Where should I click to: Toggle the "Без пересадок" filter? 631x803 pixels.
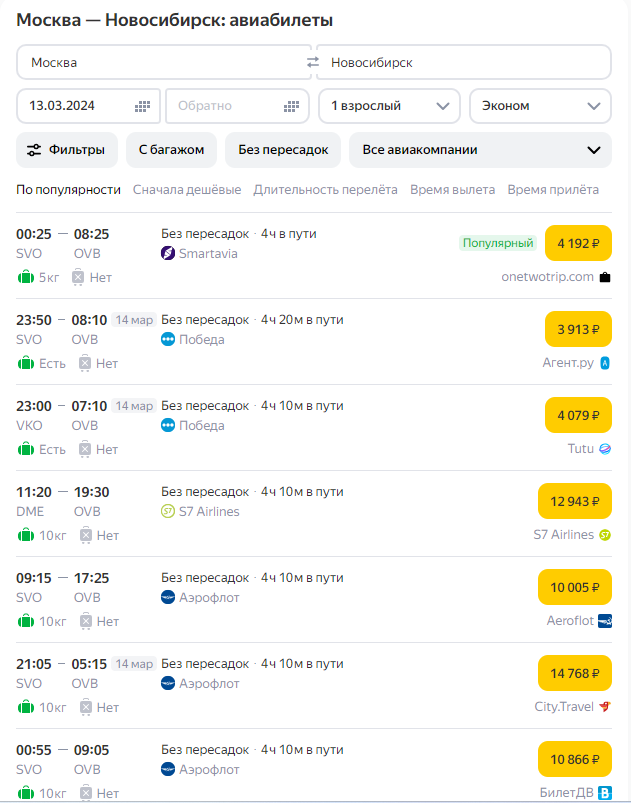pyautogui.click(x=283, y=150)
